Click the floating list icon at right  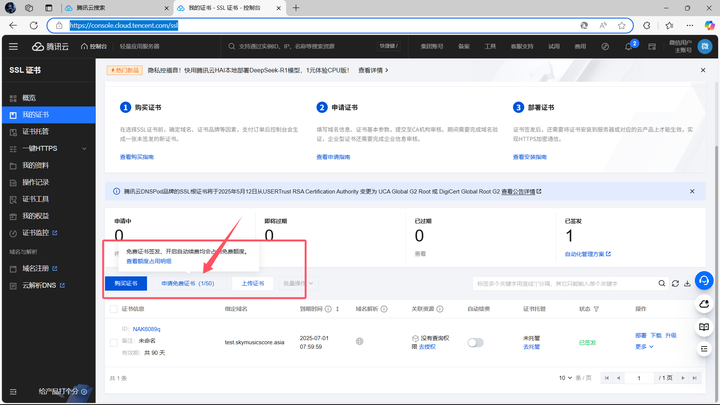coord(704,349)
